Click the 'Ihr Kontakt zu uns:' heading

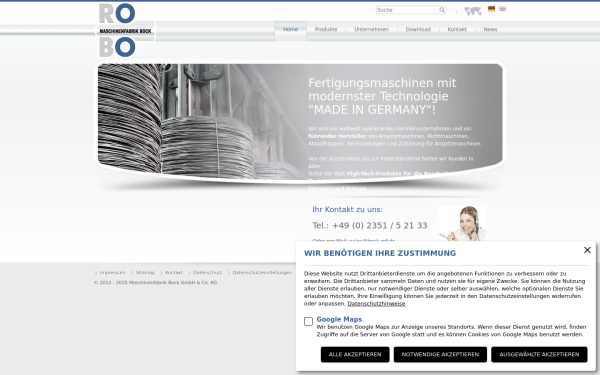pos(347,209)
